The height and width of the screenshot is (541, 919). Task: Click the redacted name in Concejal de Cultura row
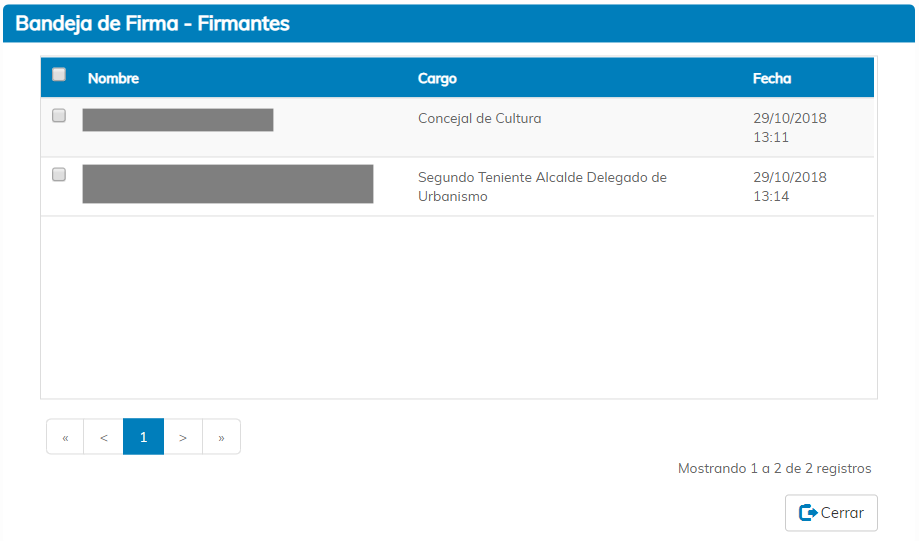pos(178,120)
